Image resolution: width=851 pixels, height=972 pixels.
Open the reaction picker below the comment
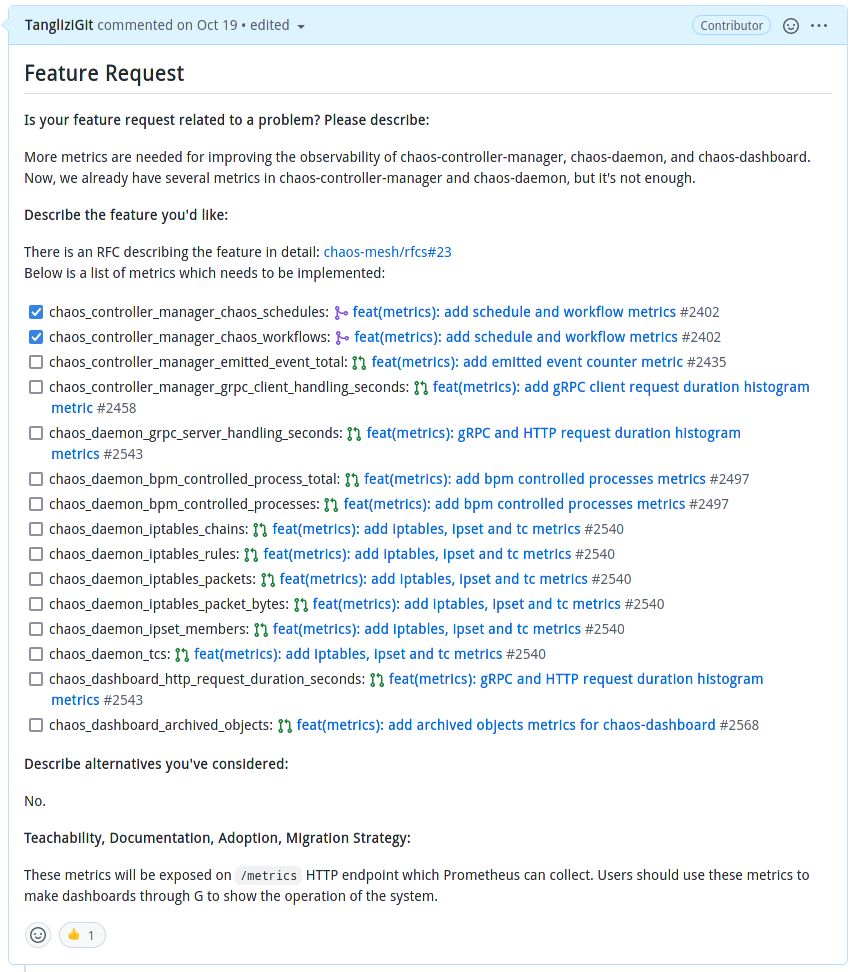pos(37,934)
